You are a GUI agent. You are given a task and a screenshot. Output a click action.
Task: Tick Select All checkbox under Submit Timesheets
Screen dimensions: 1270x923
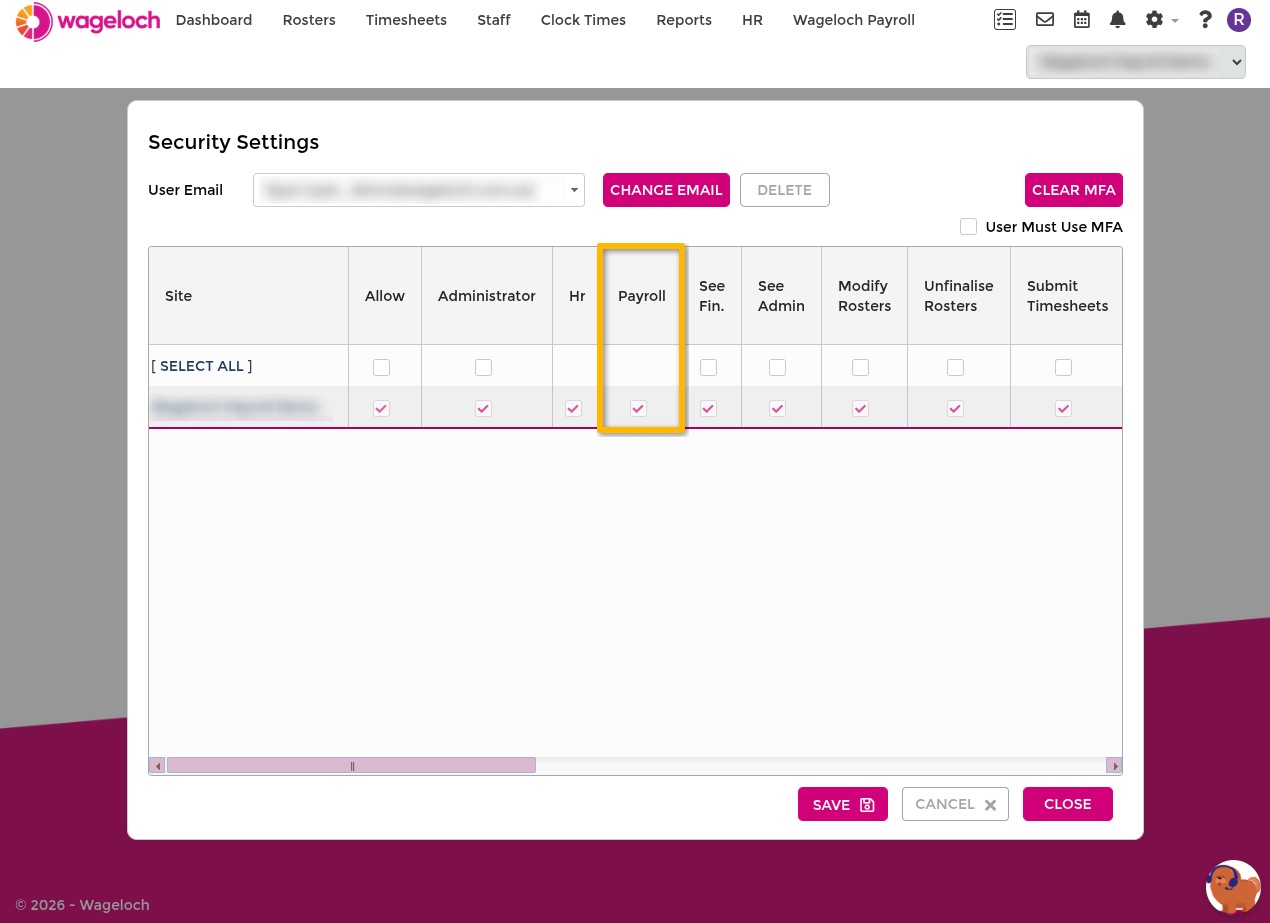(x=1063, y=367)
